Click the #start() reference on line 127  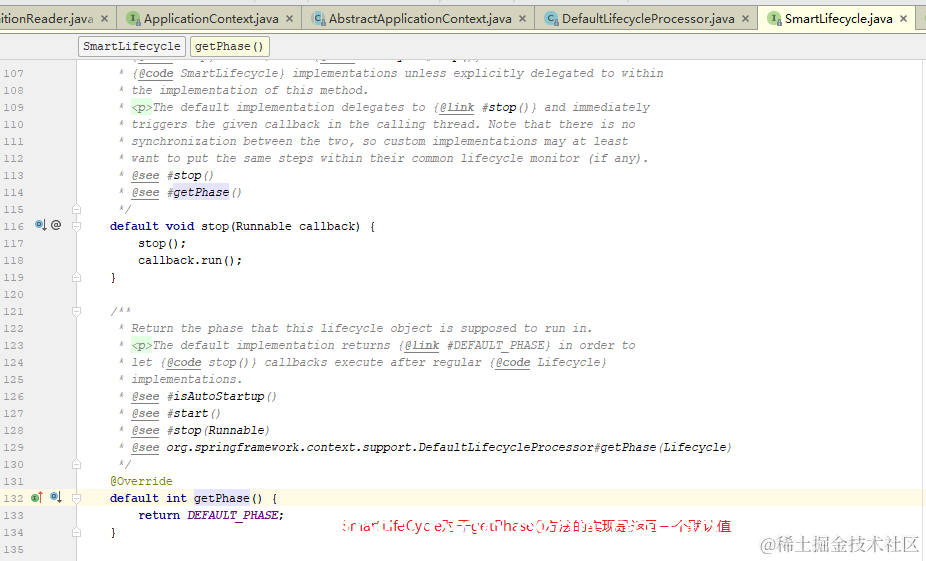coord(194,413)
